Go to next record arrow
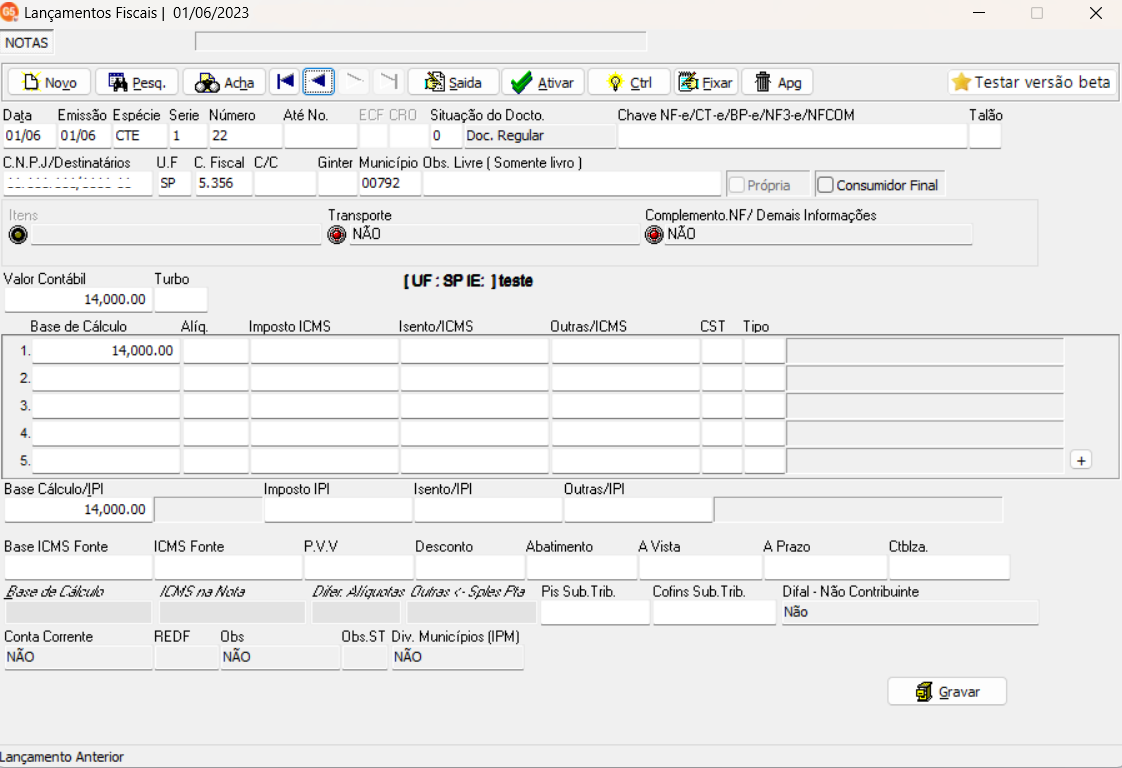Image resolution: width=1122 pixels, height=768 pixels. click(353, 82)
